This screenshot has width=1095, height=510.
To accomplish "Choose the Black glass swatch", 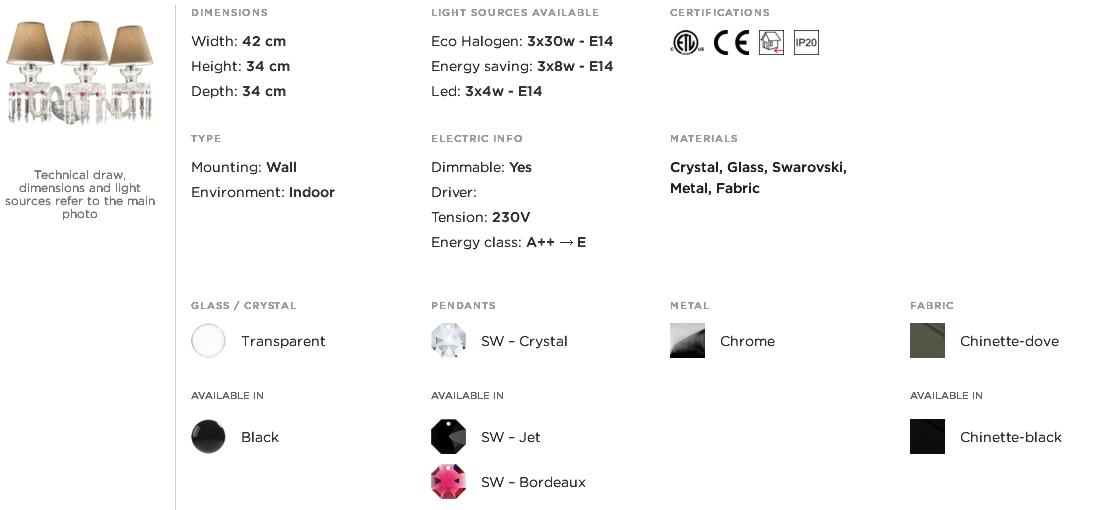I will pyautogui.click(x=208, y=437).
